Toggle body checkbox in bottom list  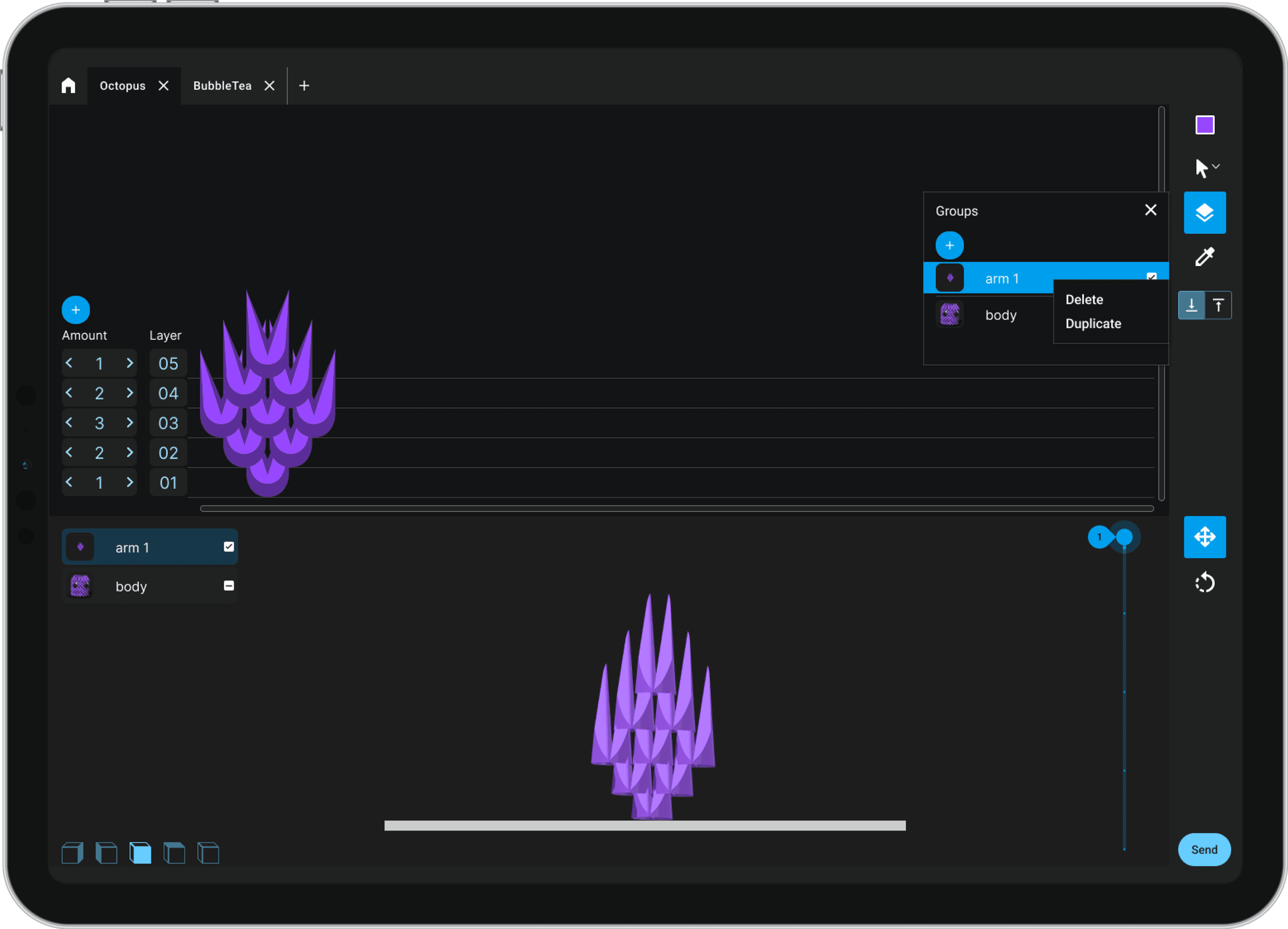[229, 585]
